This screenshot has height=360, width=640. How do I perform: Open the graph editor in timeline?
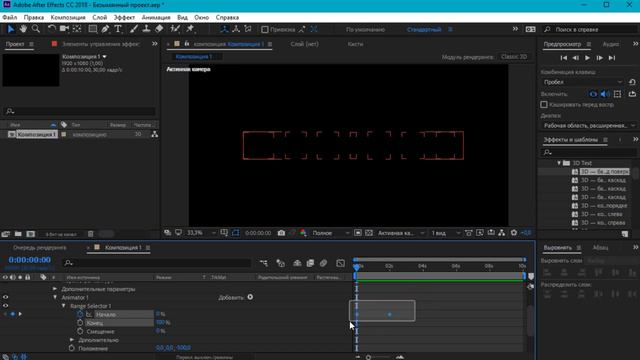tap(340, 263)
